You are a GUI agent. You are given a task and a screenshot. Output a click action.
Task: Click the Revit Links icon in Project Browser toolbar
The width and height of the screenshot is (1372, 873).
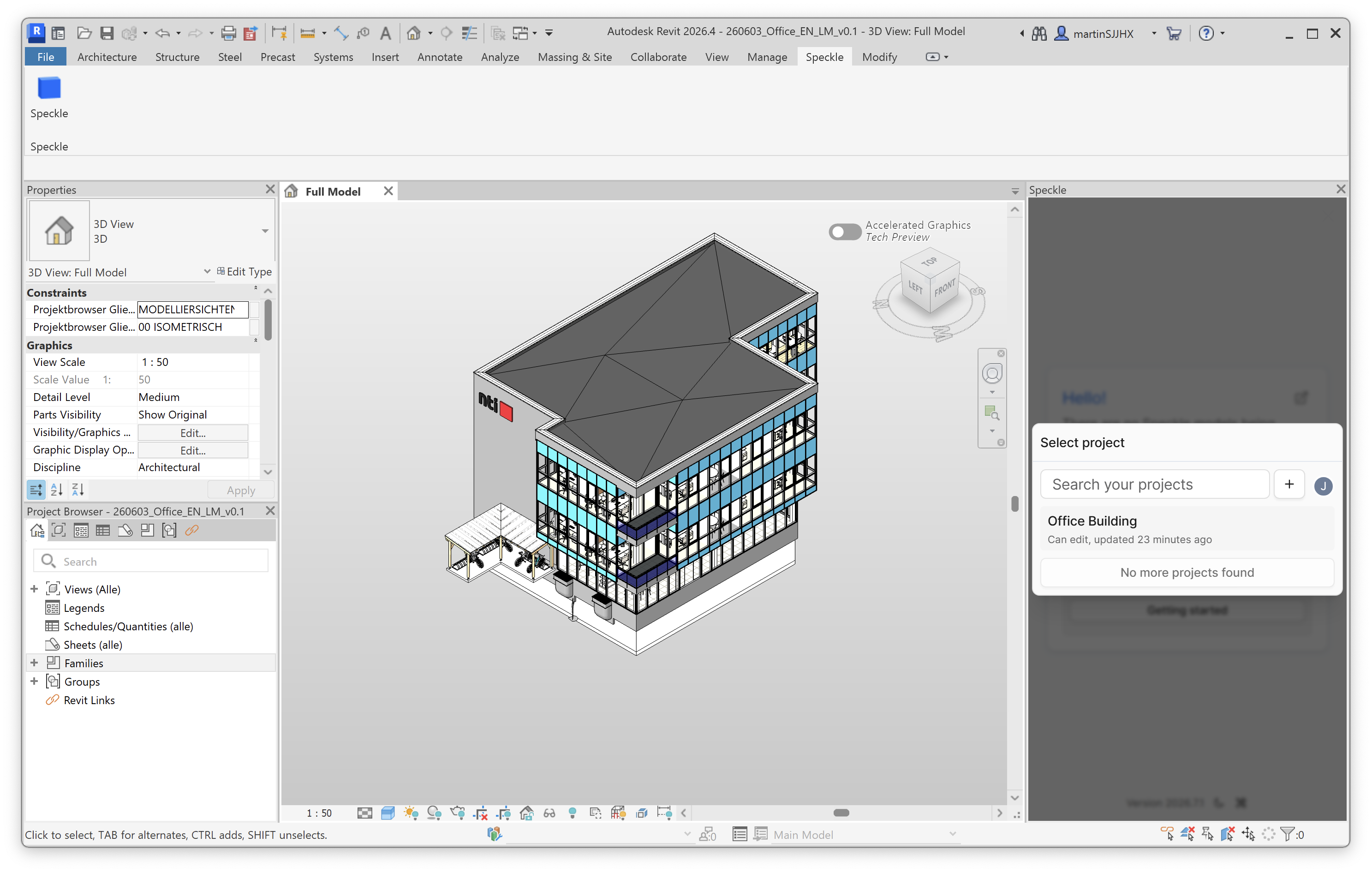pyautogui.click(x=191, y=531)
